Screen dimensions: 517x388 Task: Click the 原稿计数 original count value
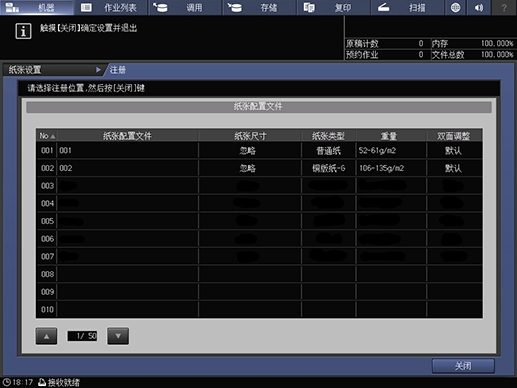click(421, 43)
